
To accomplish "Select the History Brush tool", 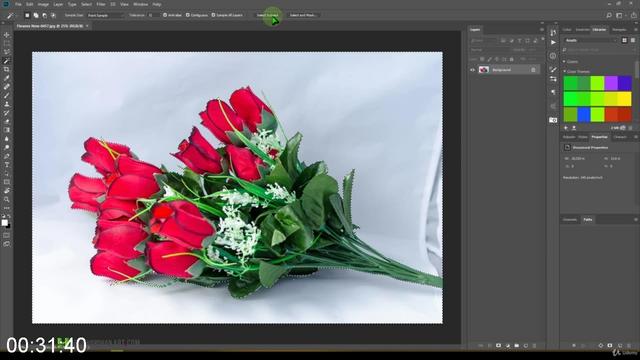I will 7,113.
